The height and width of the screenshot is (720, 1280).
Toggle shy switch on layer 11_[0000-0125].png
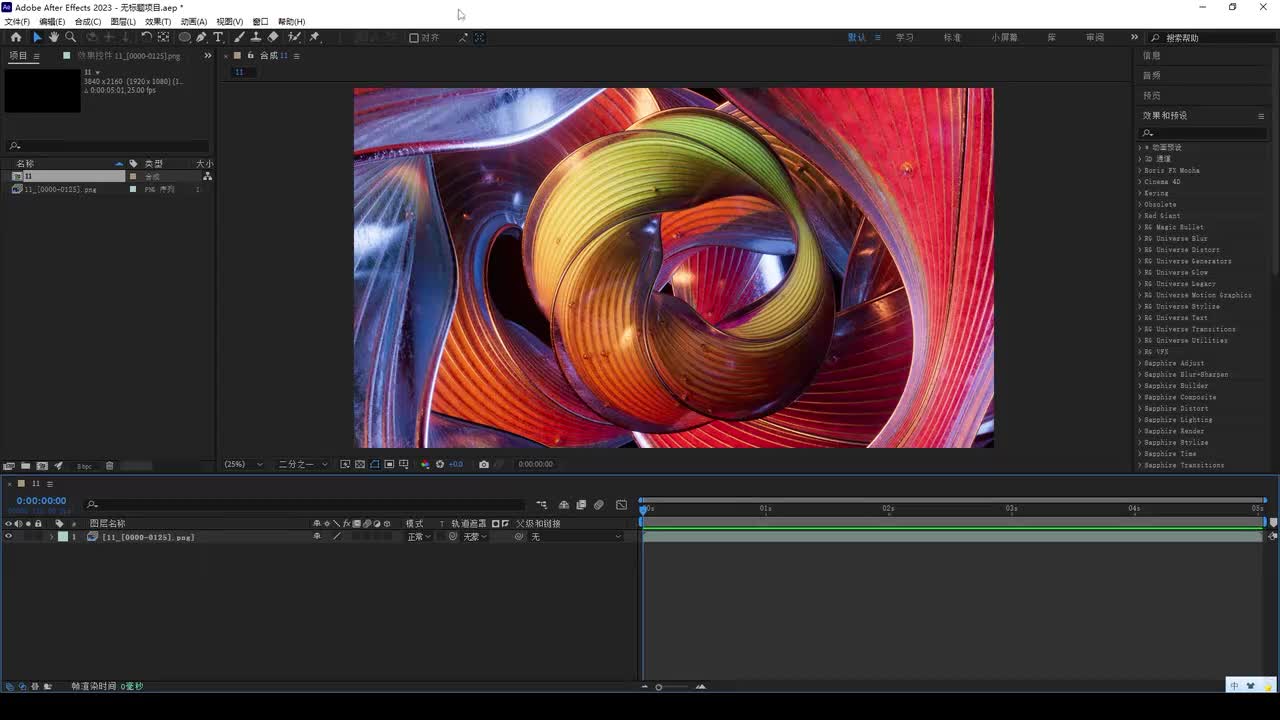(317, 537)
